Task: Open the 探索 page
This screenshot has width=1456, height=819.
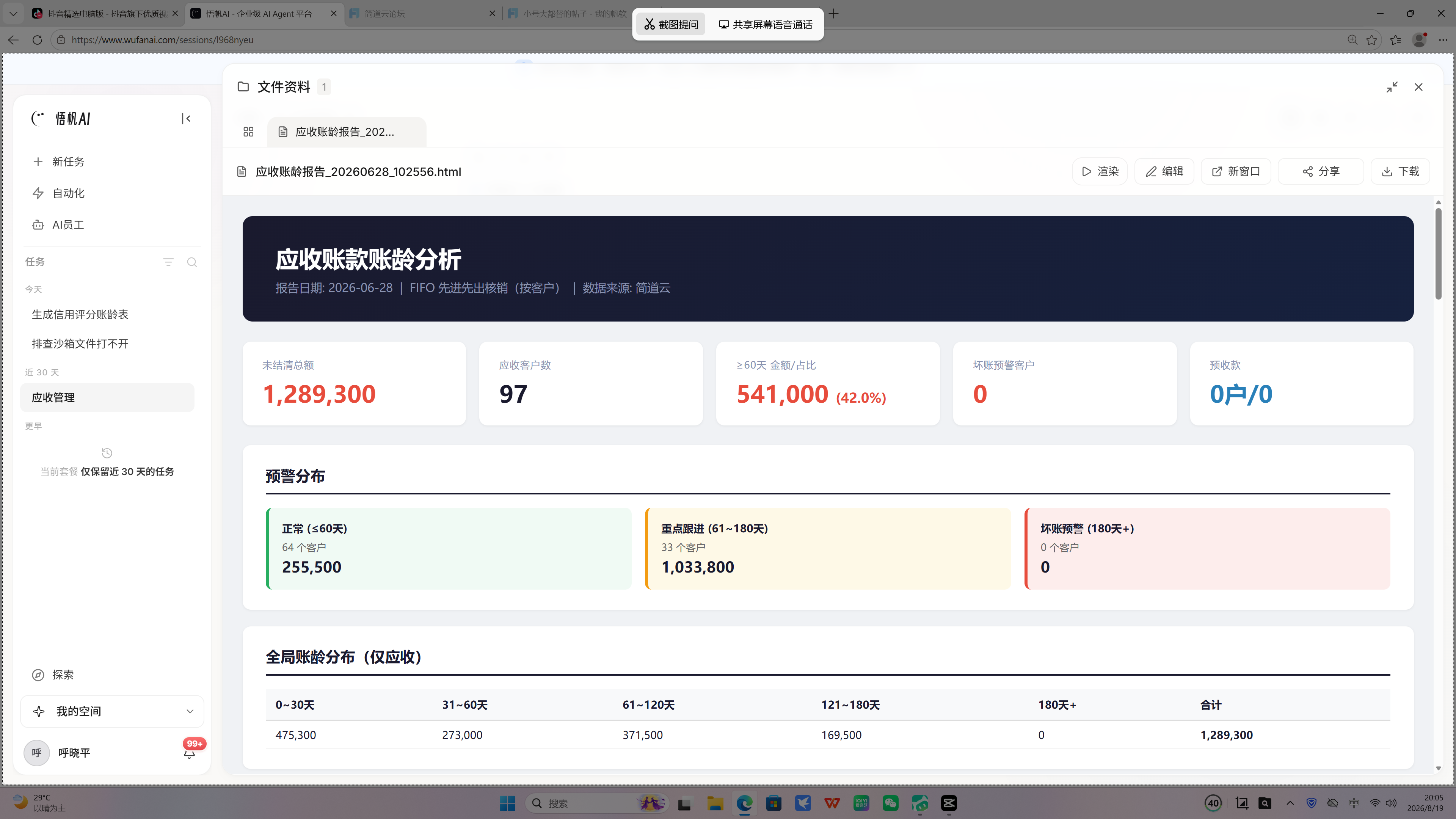Action: pyautogui.click(x=53, y=675)
